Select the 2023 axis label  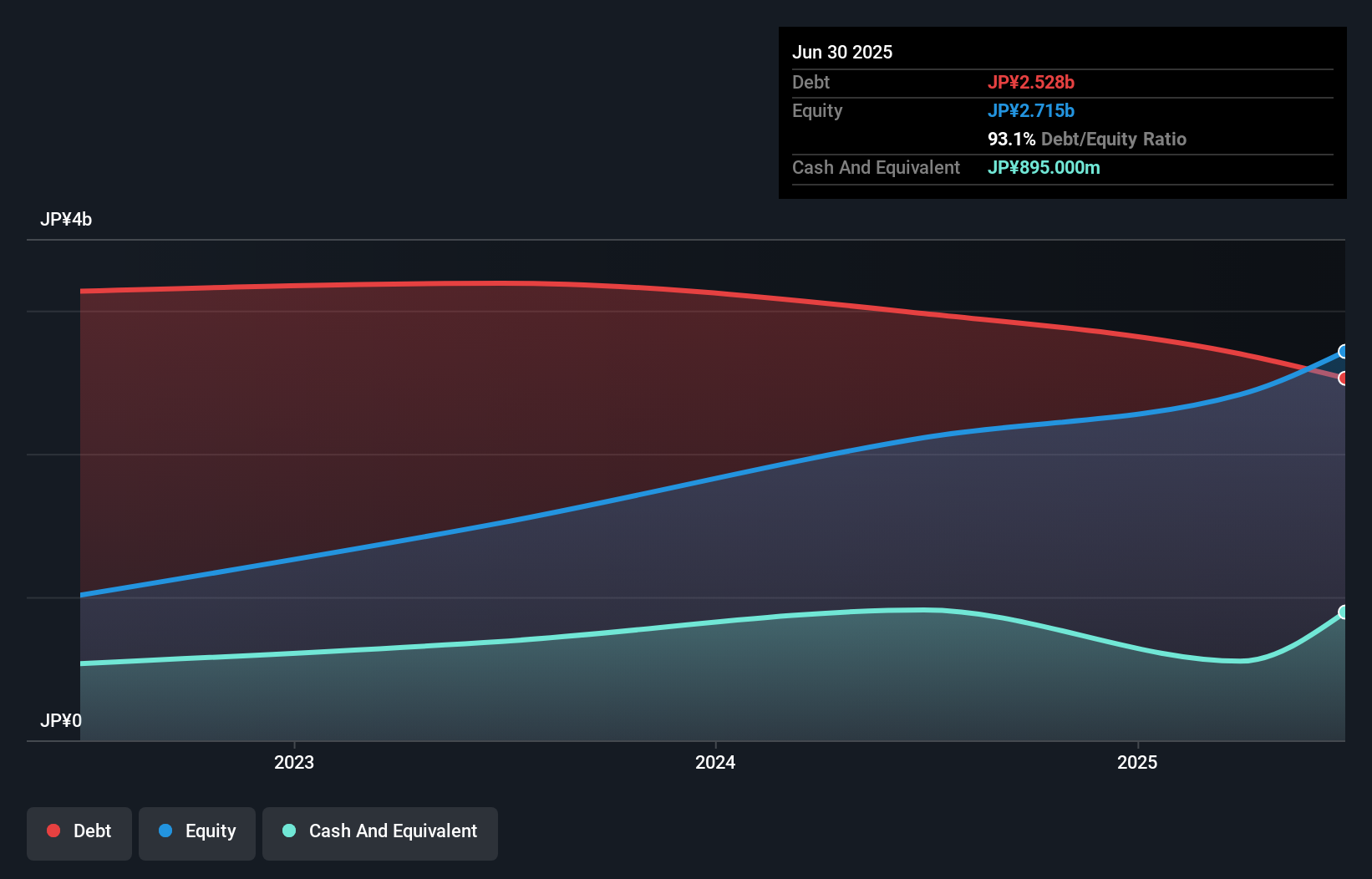(293, 762)
